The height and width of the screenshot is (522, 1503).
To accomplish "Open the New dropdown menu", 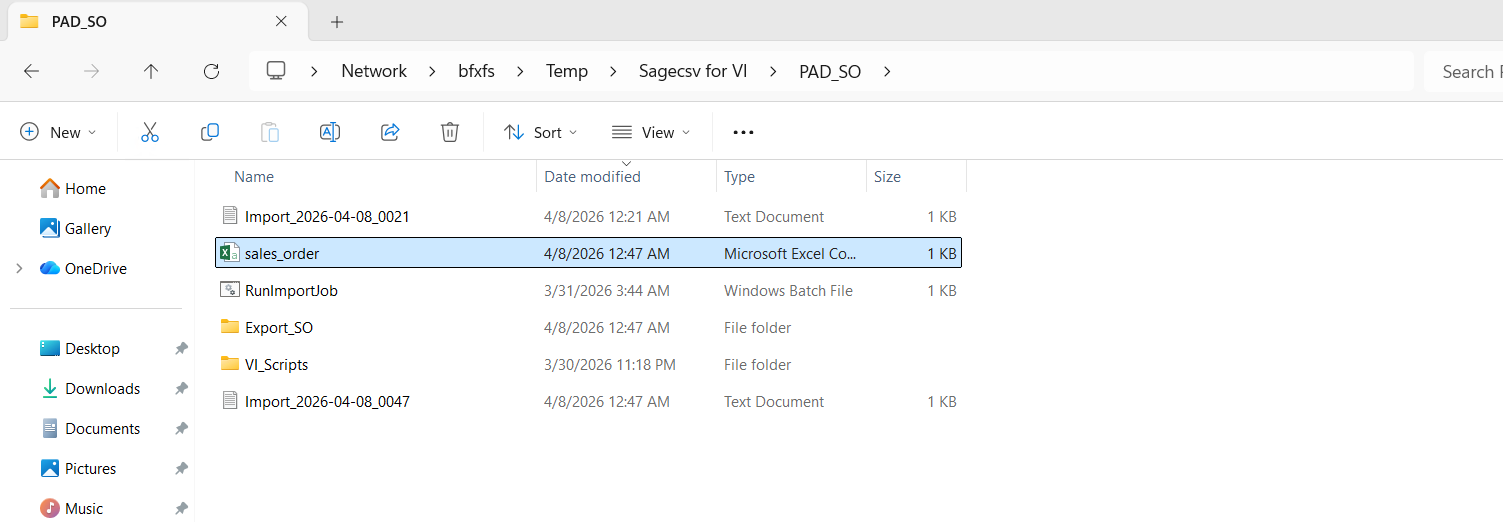I will 59,132.
